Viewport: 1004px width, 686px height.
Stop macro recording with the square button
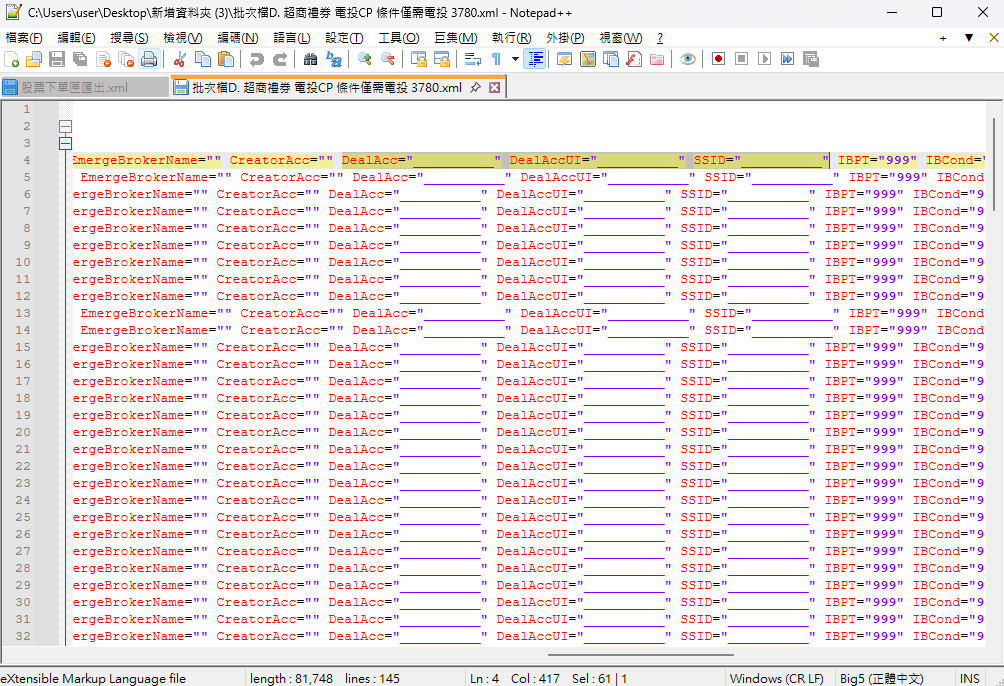coord(741,60)
